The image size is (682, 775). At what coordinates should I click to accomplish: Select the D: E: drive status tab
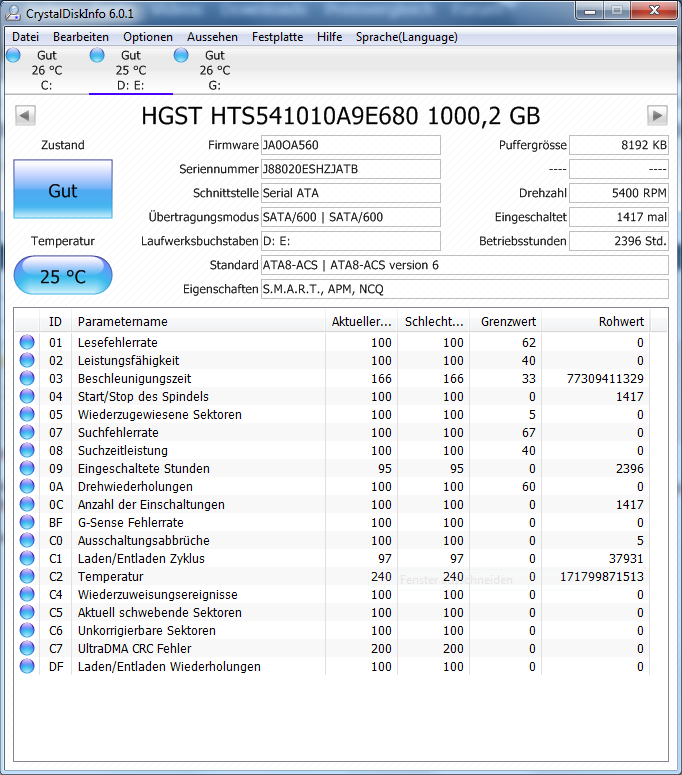[x=130, y=70]
